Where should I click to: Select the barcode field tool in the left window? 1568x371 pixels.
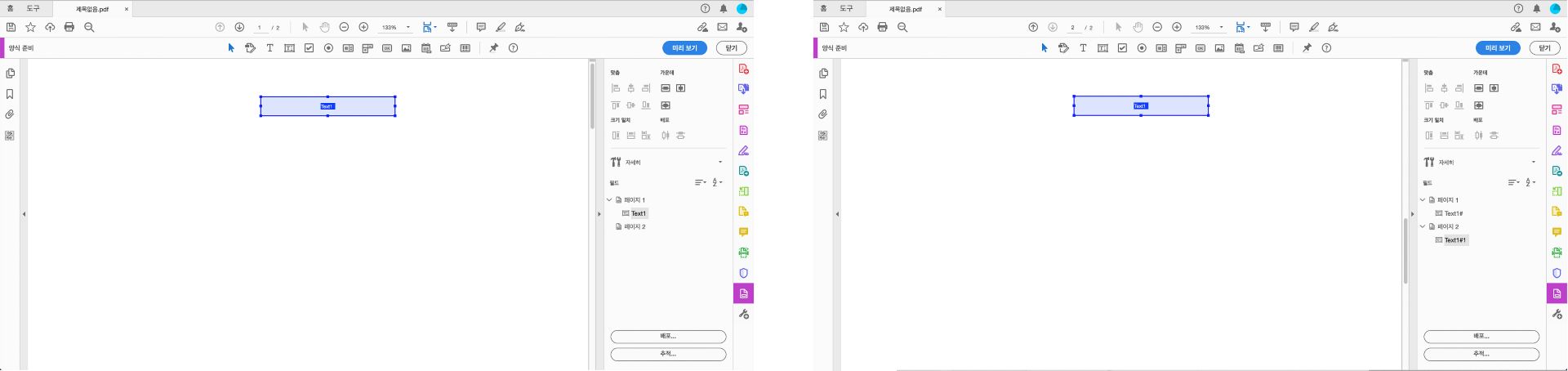[465, 48]
